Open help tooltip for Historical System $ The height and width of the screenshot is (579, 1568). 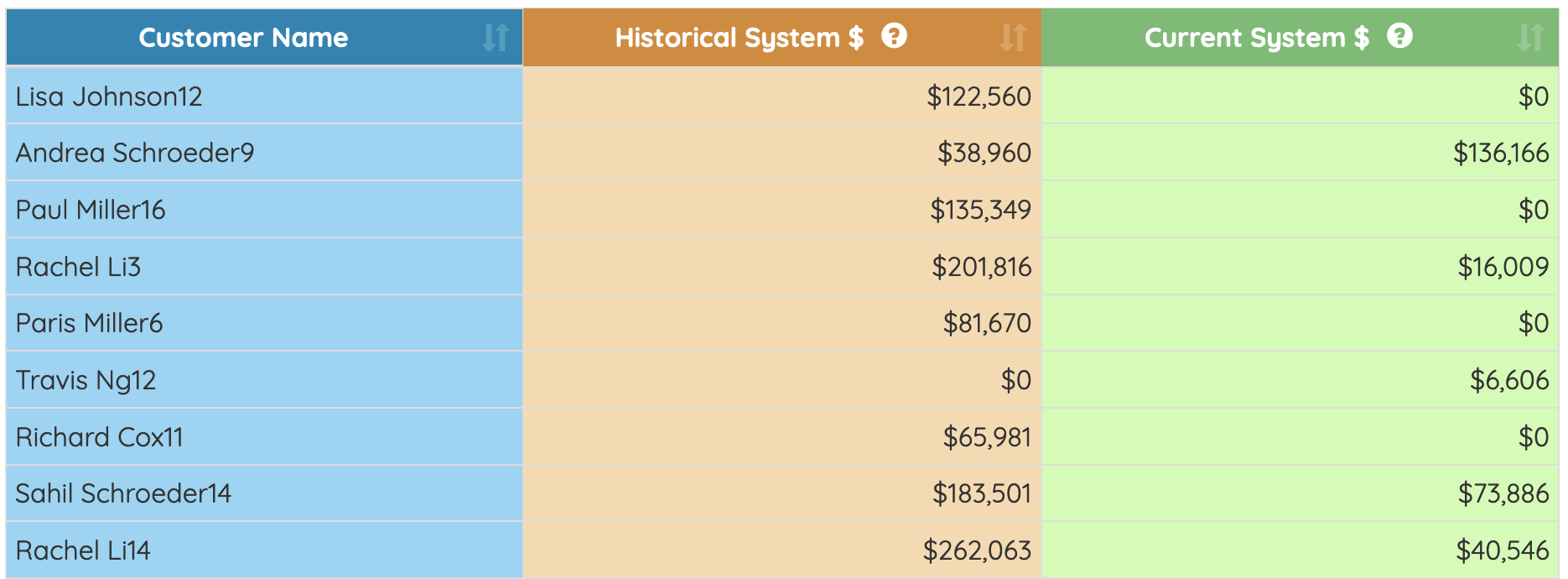(895, 36)
